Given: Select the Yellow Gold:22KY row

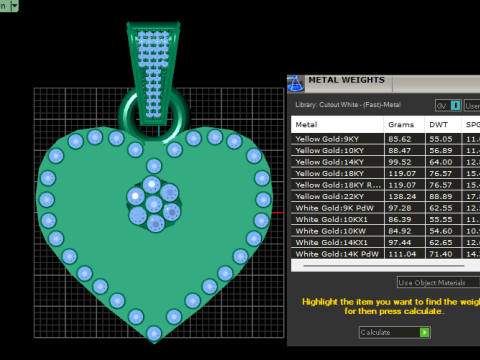Looking at the screenshot, I should pos(386,197).
